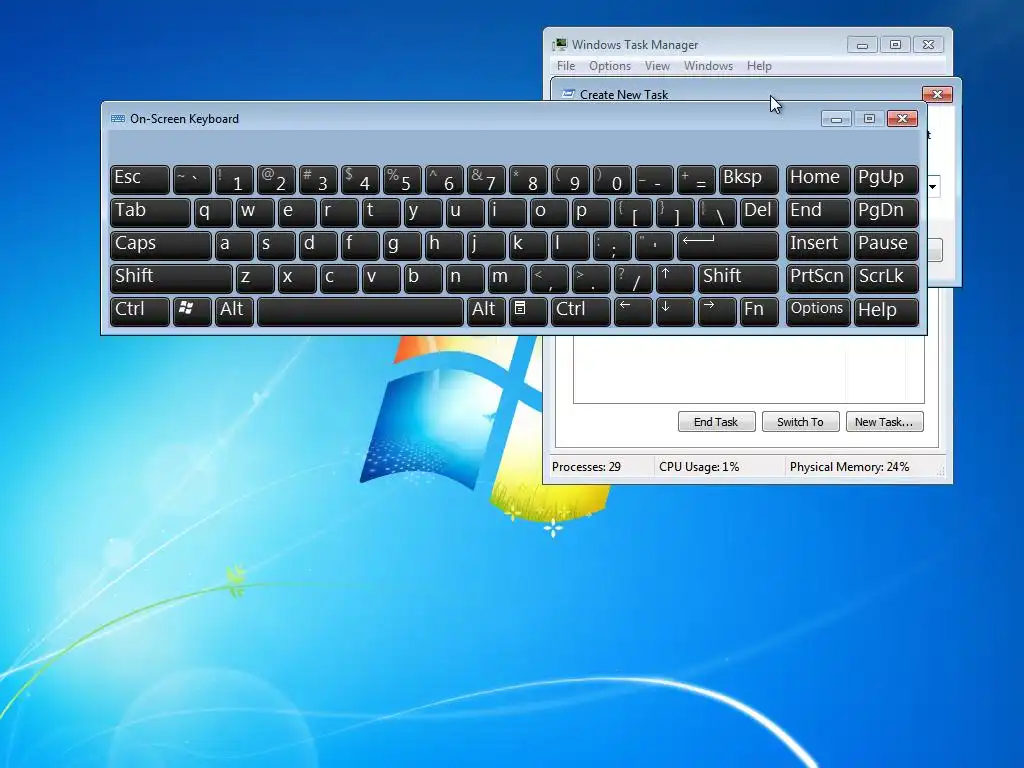Click the minus underscore key
The width and height of the screenshot is (1024, 768).
click(654, 180)
